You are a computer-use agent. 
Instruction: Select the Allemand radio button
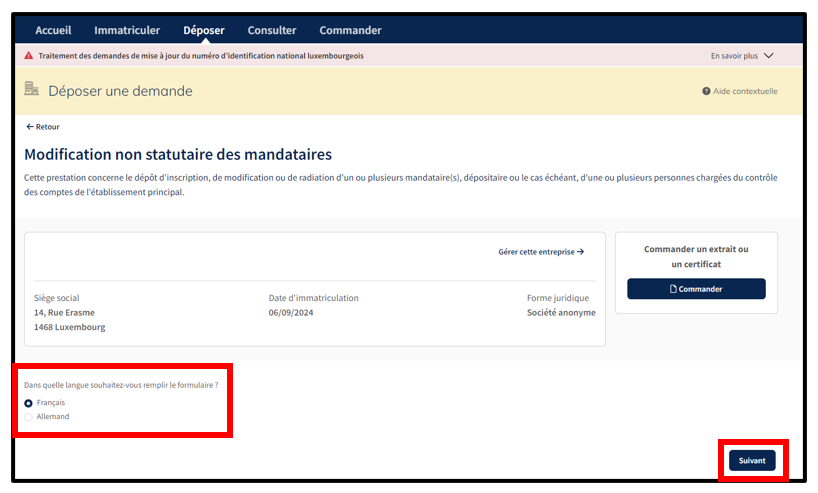pyautogui.click(x=28, y=416)
